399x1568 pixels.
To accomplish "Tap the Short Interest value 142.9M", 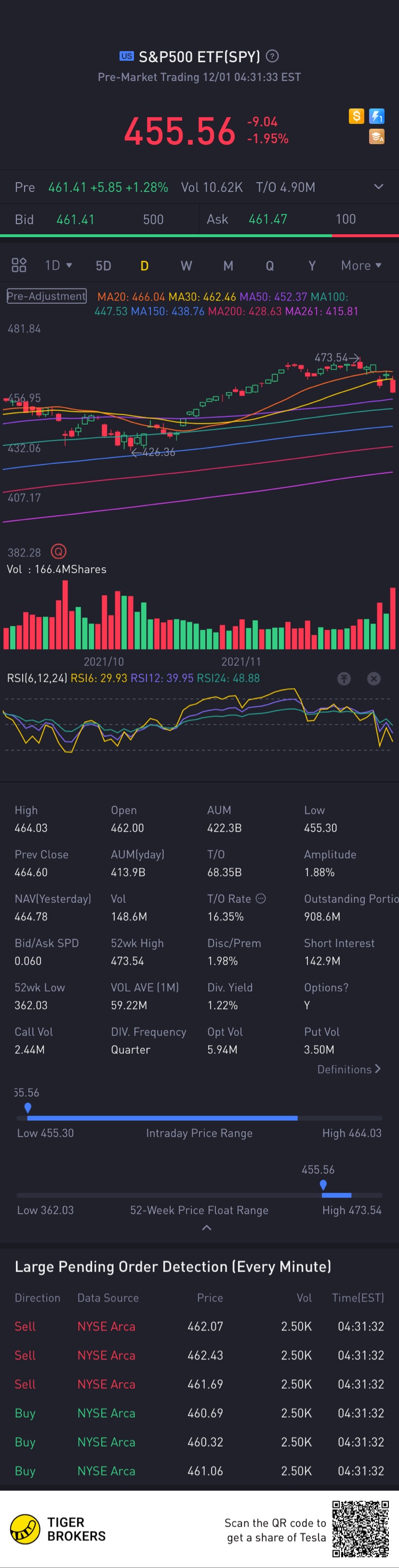I will (322, 960).
